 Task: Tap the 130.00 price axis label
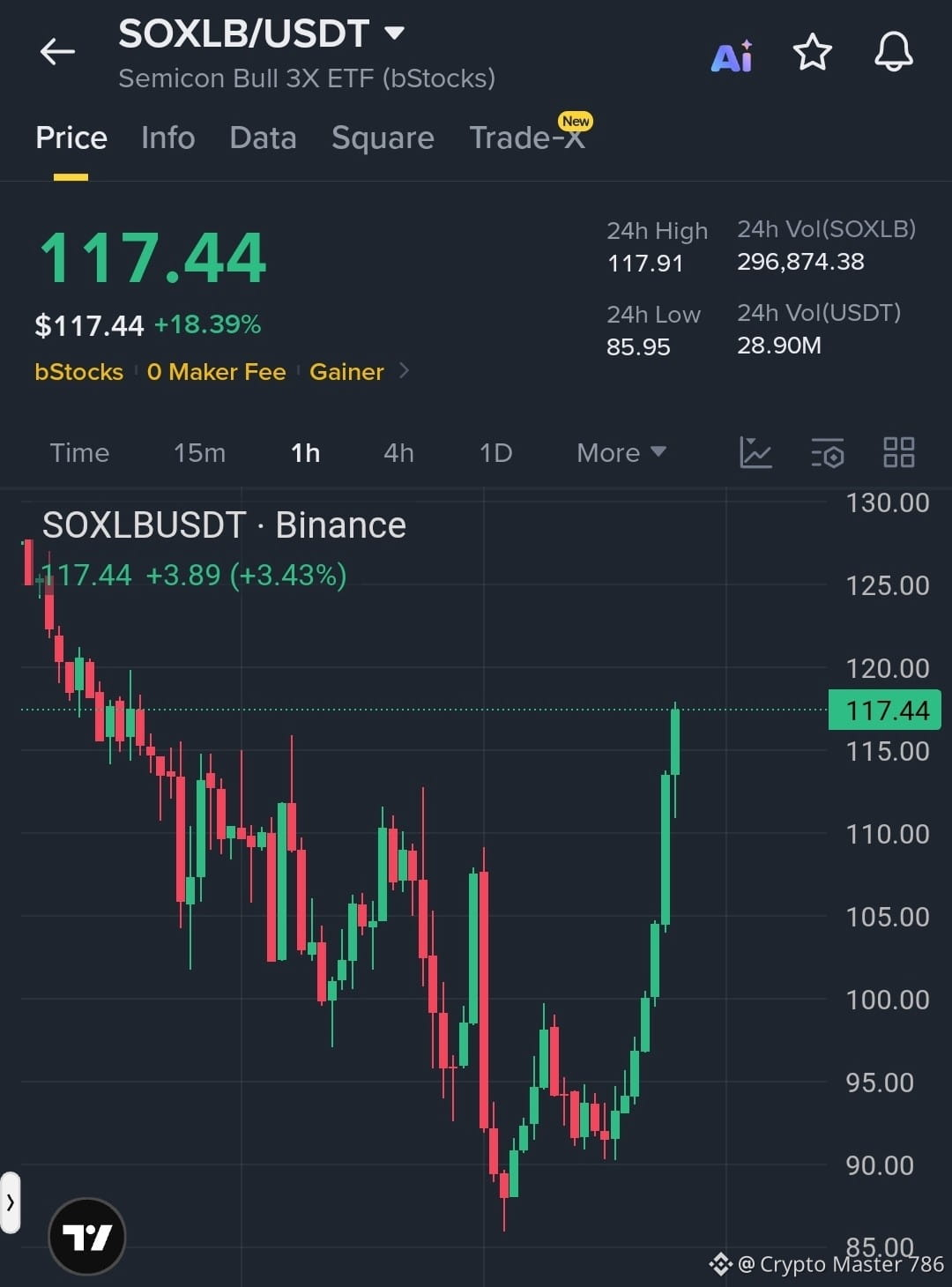[888, 502]
